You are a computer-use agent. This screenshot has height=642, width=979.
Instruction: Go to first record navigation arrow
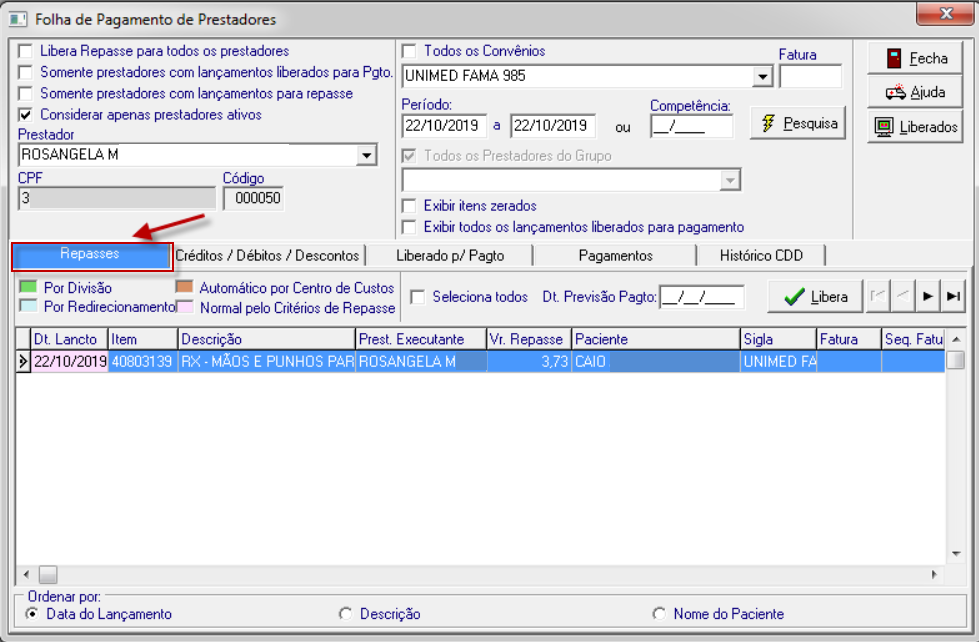coord(878,296)
